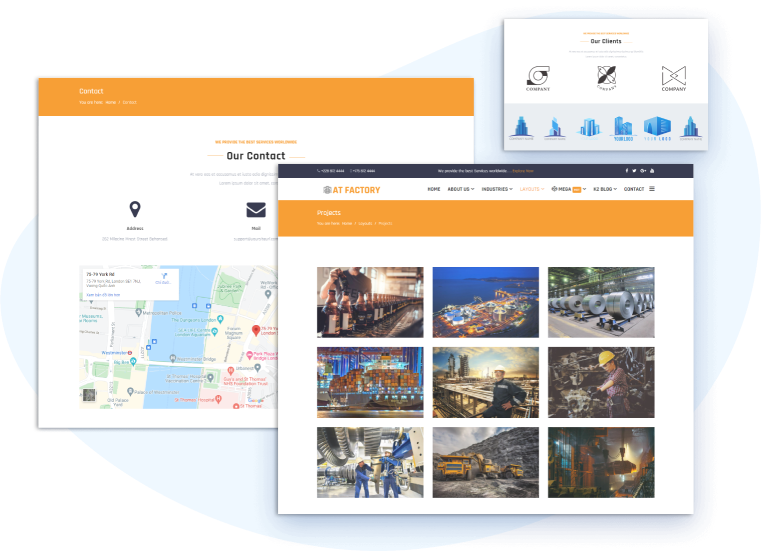Click the Park Plaza map marker
The width and height of the screenshot is (761, 553).
tap(249, 355)
